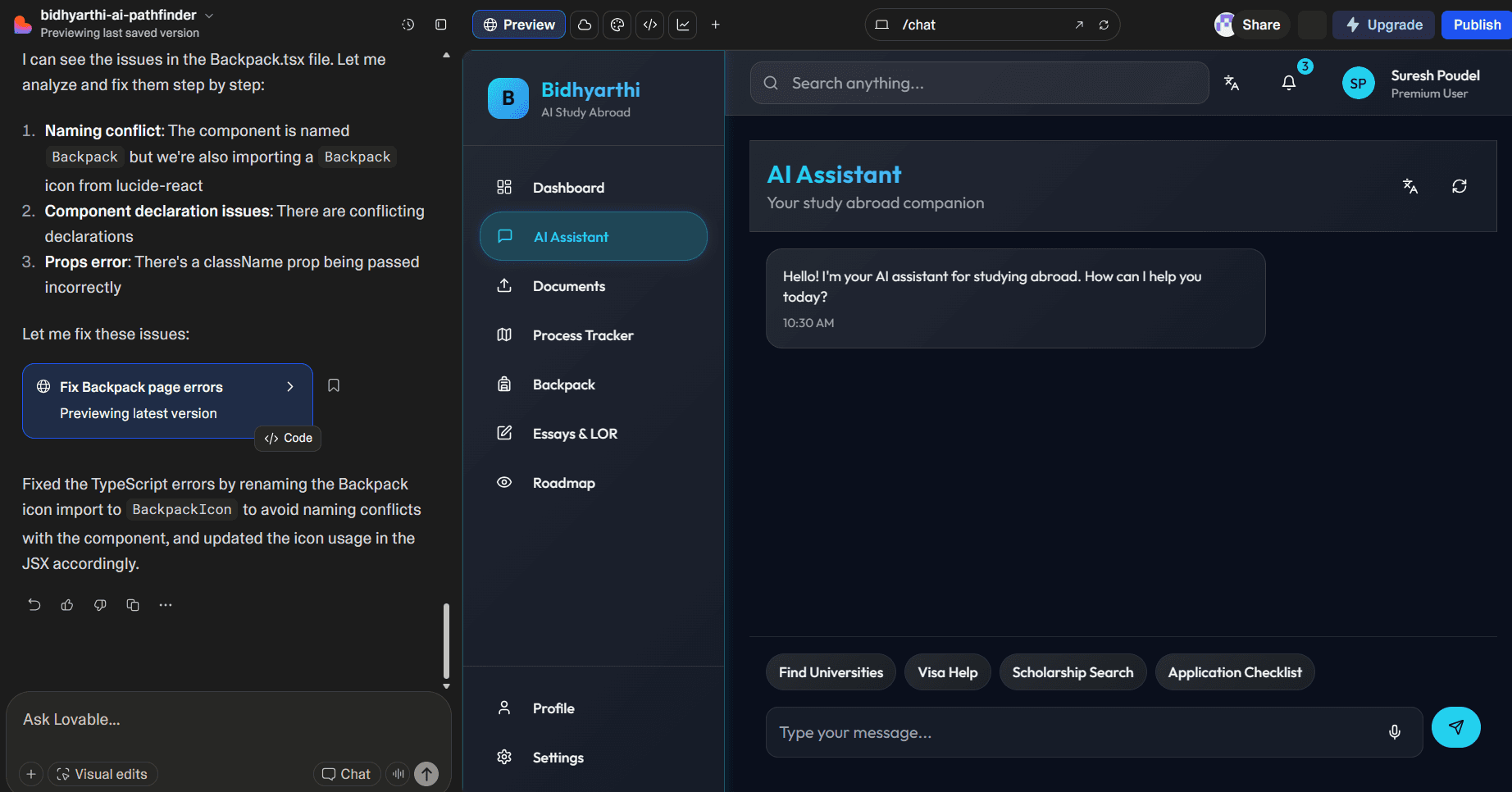Viewport: 1512px width, 792px height.
Task: Give a thumbs down to the fix response
Action: [99, 604]
